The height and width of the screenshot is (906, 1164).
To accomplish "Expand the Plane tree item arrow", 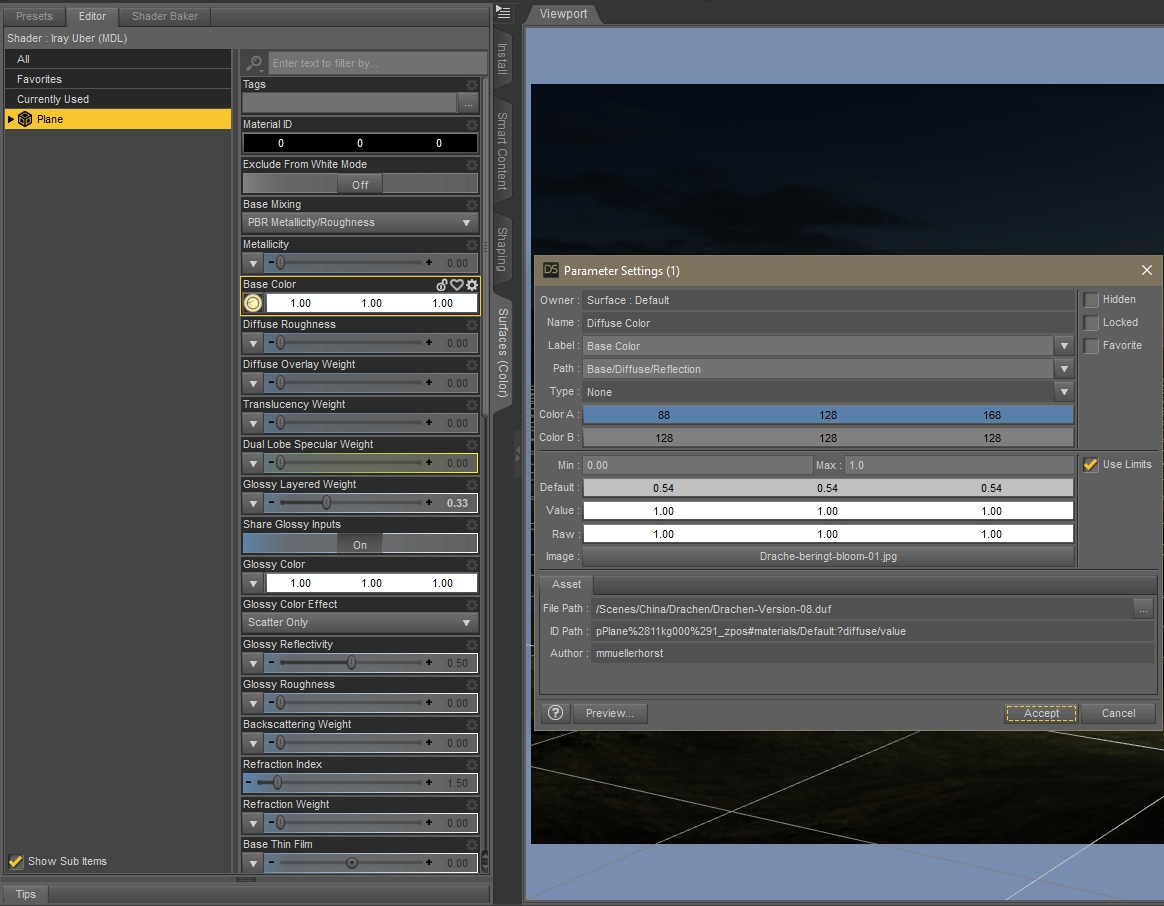I will coord(10,119).
